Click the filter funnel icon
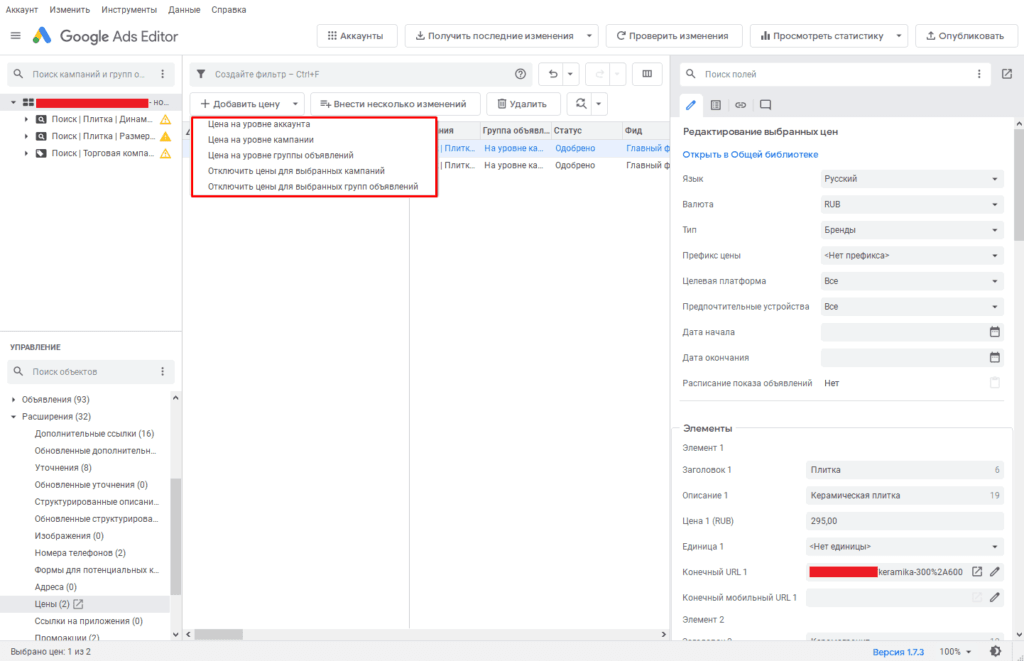This screenshot has height=661, width=1024. click(x=201, y=74)
